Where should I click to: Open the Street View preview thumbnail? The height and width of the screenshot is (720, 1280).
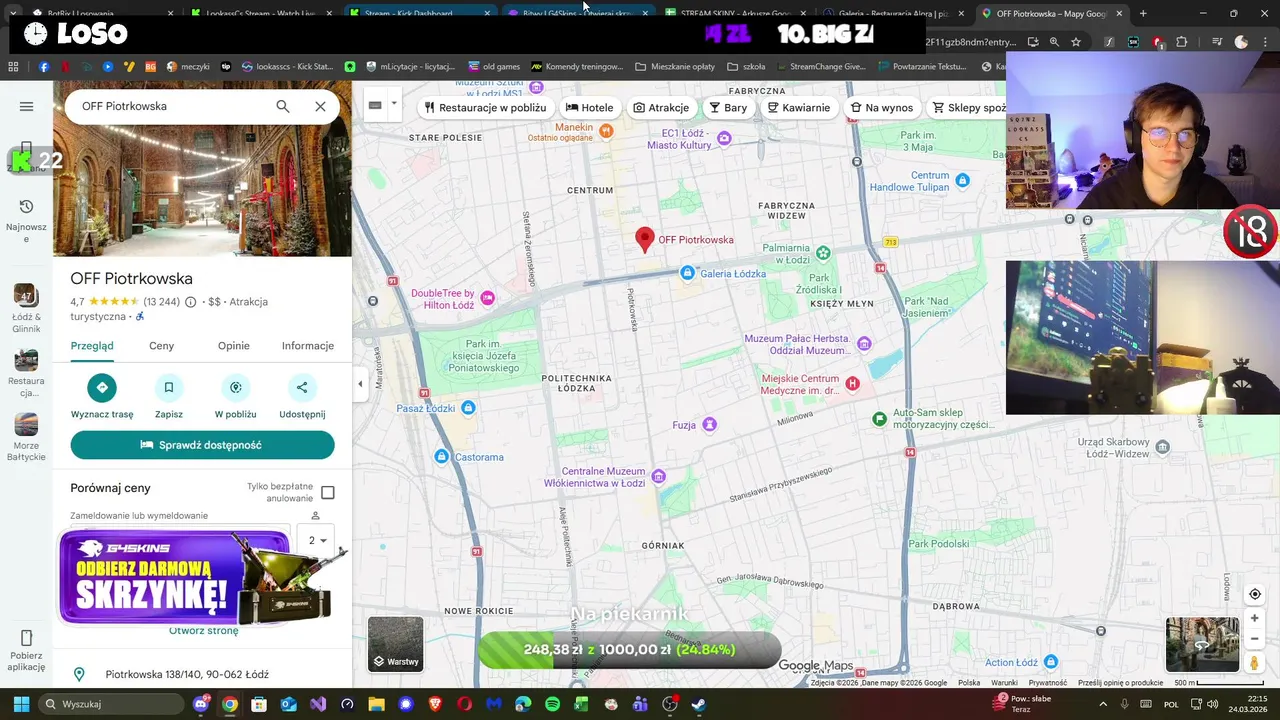[x=1203, y=645]
